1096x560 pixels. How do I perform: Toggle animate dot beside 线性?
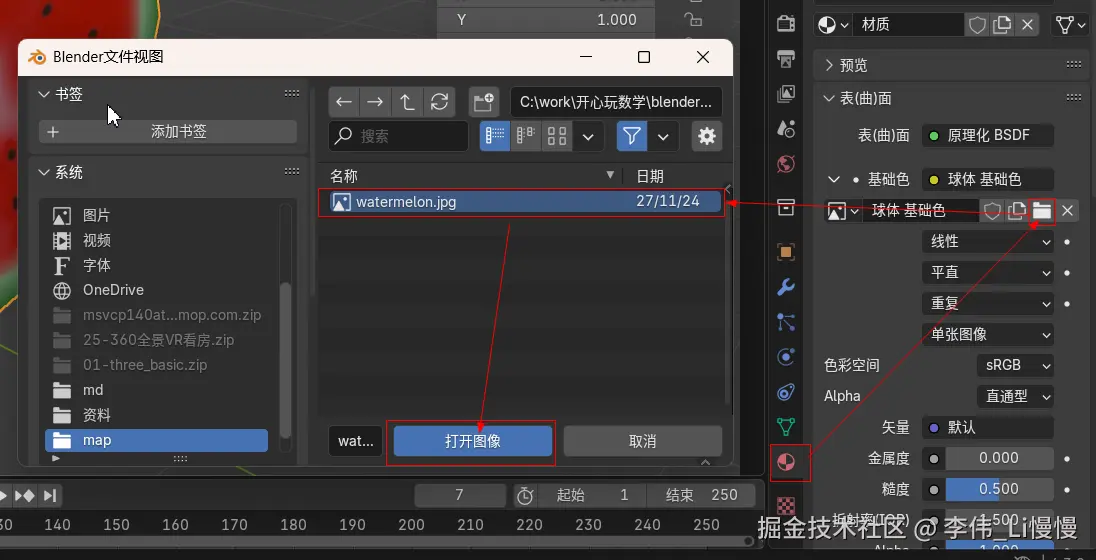pyautogui.click(x=1067, y=242)
